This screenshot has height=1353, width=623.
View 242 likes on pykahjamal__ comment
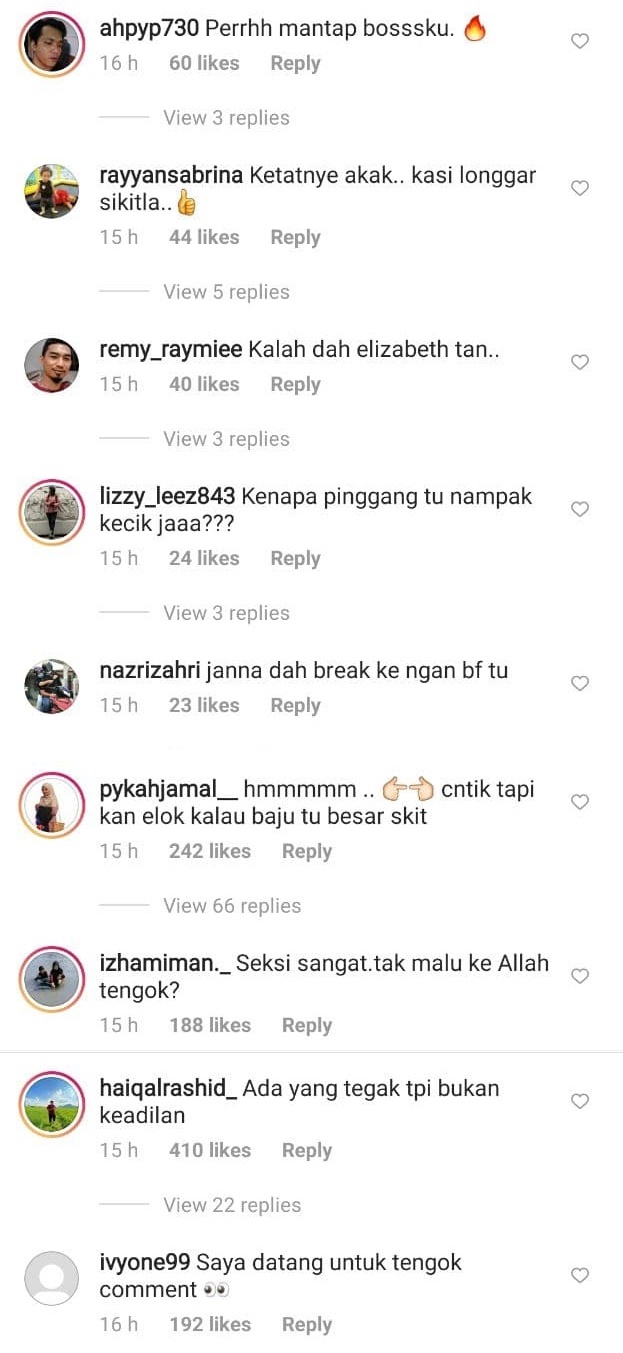pos(210,851)
